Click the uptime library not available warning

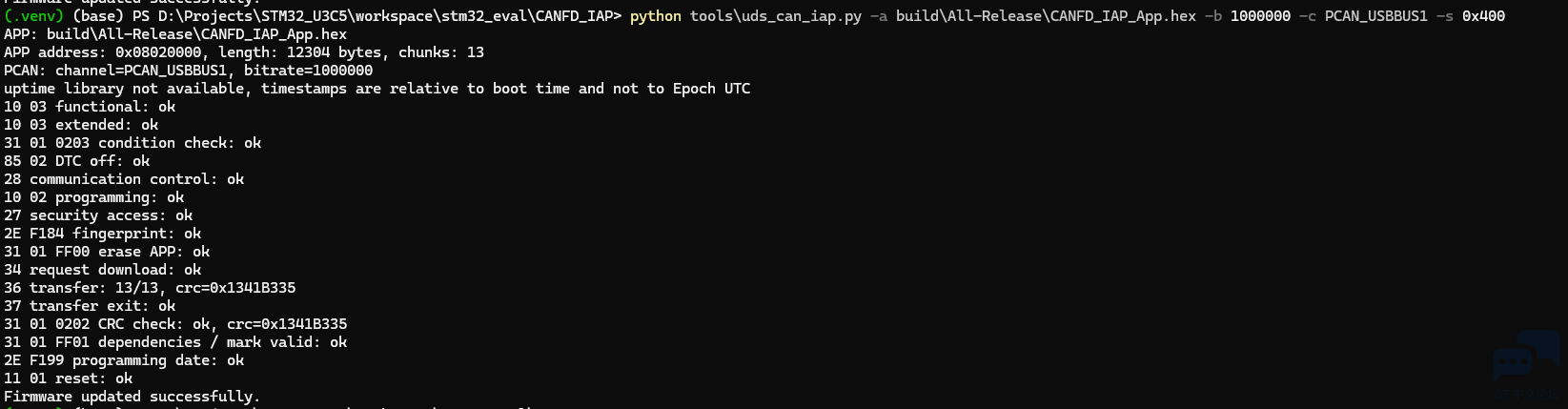tap(377, 89)
